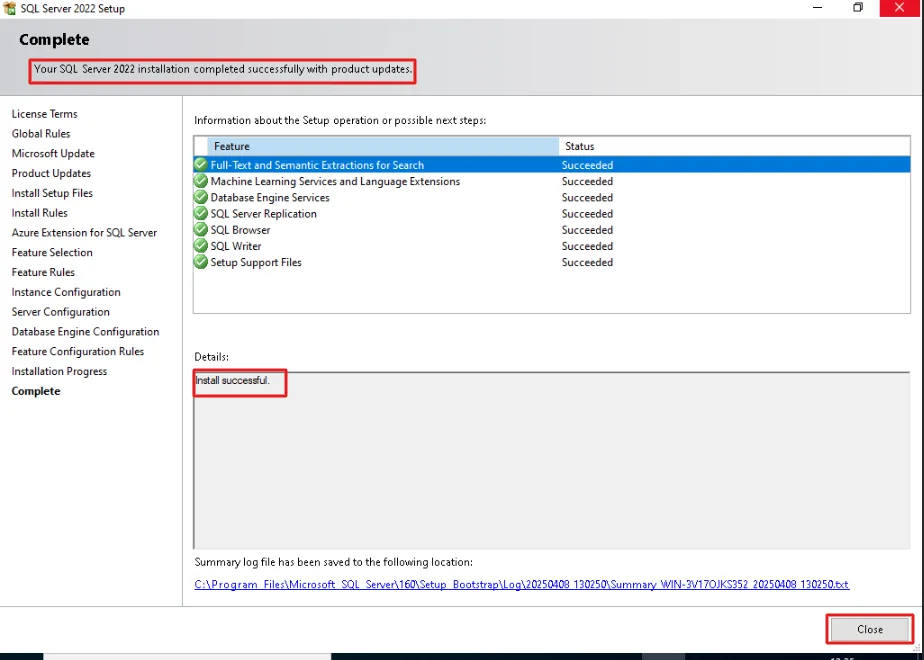Viewport: 924px width, 660px height.
Task: Select the SQL Browser feature row
Action: tap(552, 230)
